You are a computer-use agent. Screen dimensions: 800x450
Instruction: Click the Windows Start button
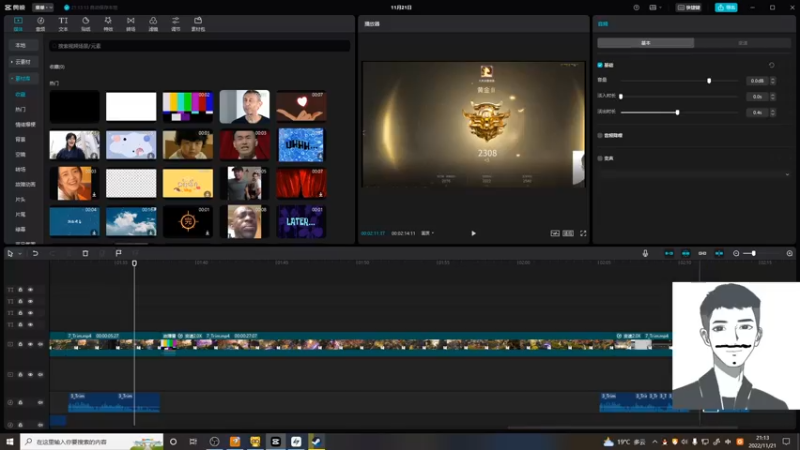(x=10, y=441)
